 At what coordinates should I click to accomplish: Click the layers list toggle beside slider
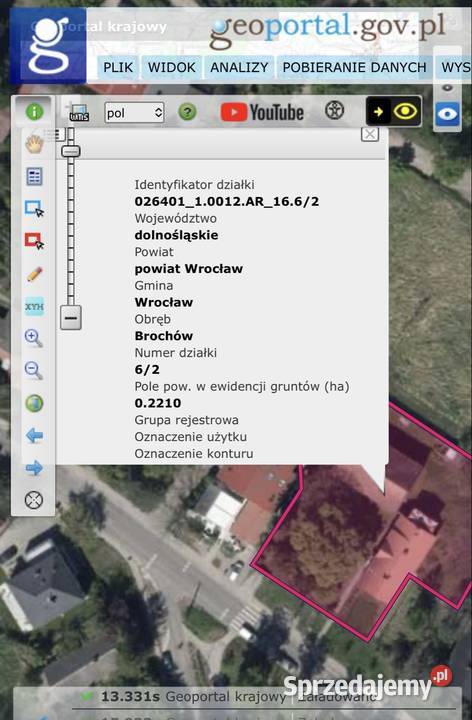[x=54, y=134]
